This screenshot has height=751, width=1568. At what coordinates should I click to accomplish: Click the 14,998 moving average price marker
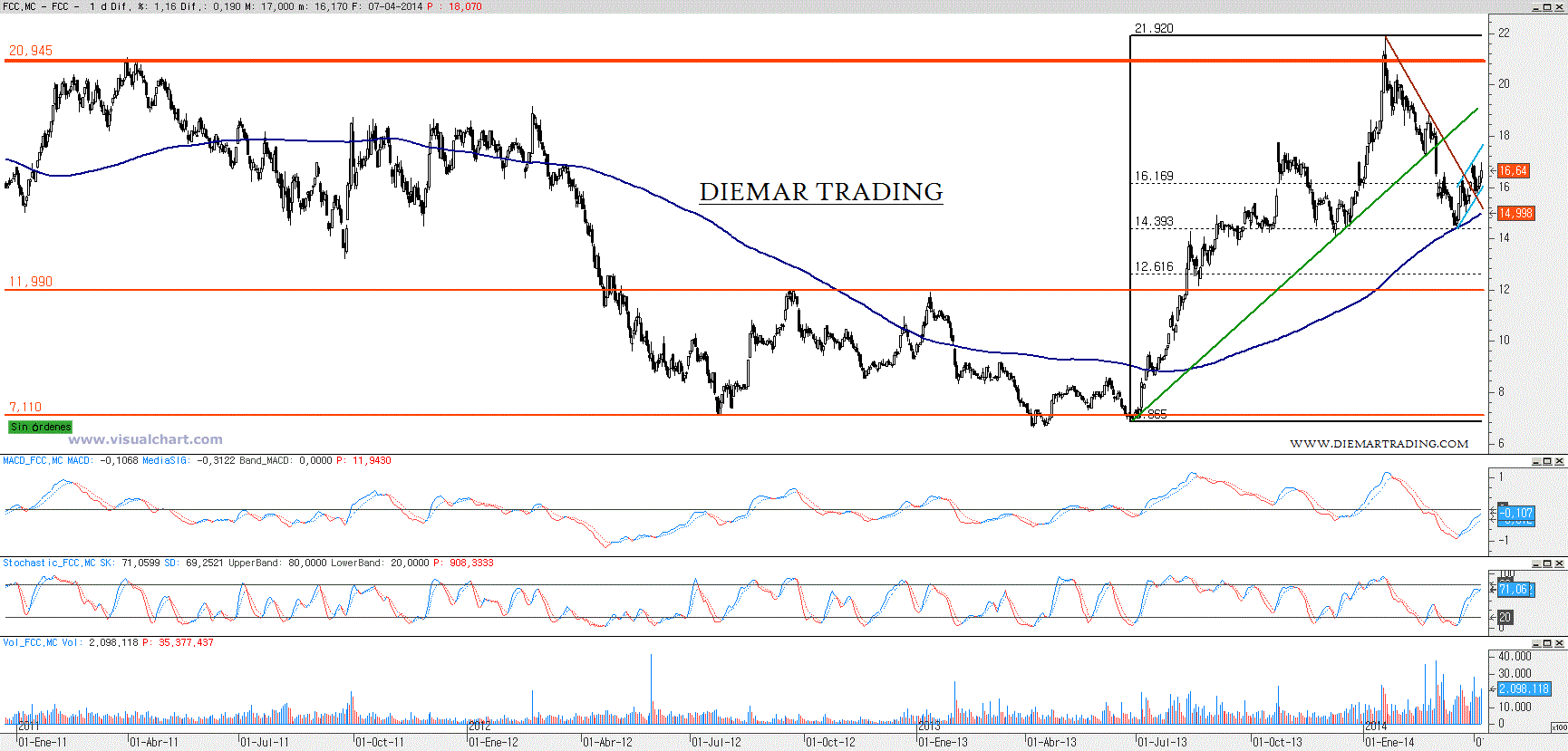(1515, 213)
